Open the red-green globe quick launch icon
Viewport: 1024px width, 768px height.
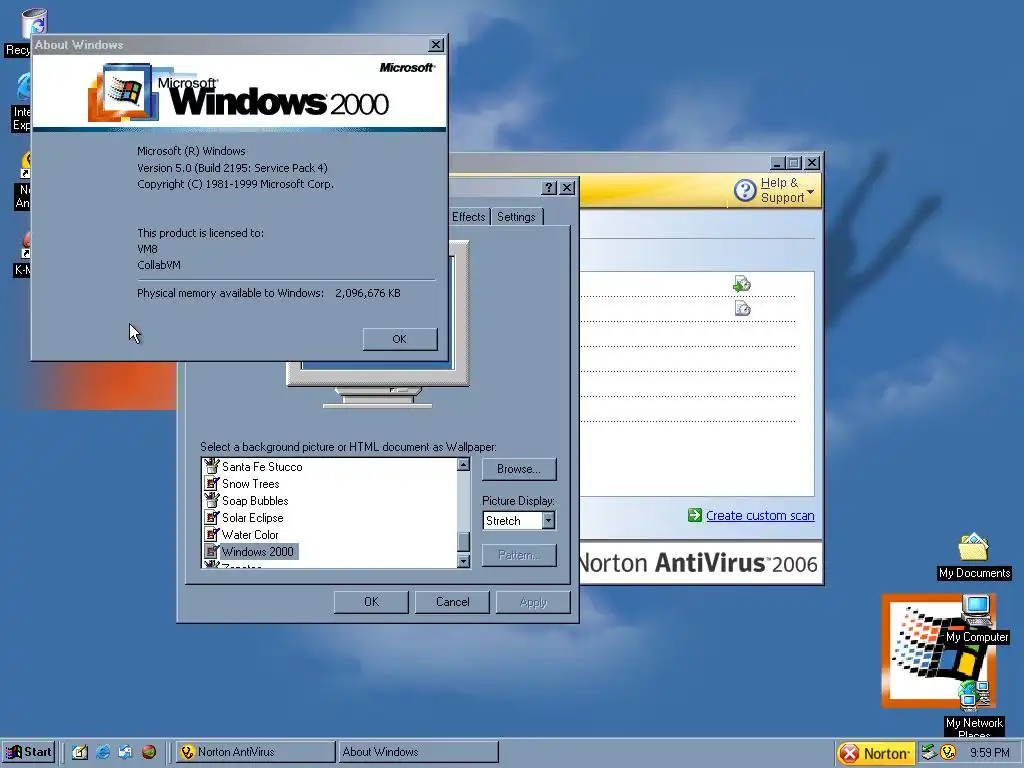click(149, 752)
